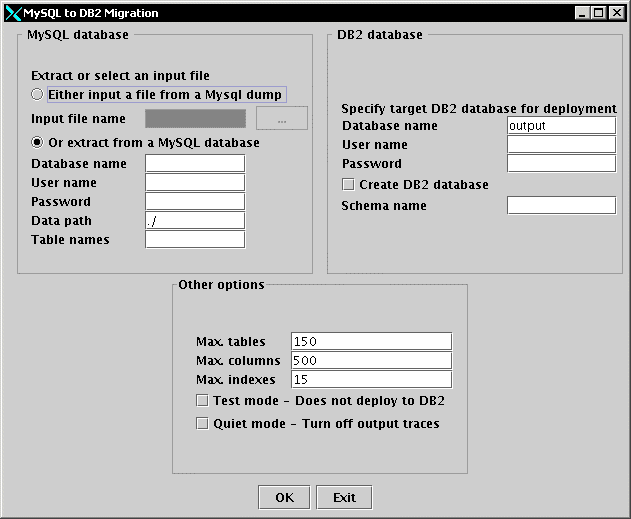Click the Data path input field
This screenshot has width=631, height=519.
point(195,220)
